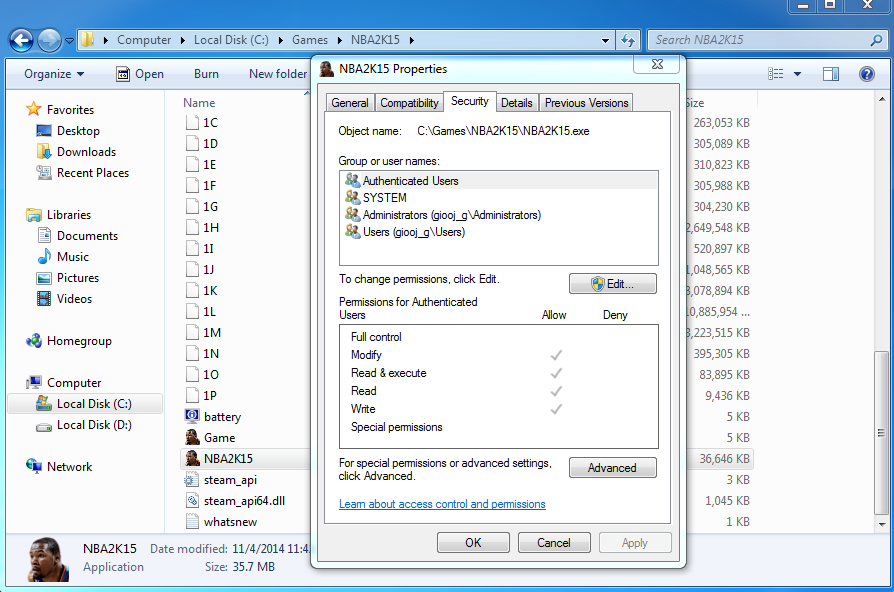Click the Edit... permissions button
894x592 pixels.
pyautogui.click(x=612, y=284)
